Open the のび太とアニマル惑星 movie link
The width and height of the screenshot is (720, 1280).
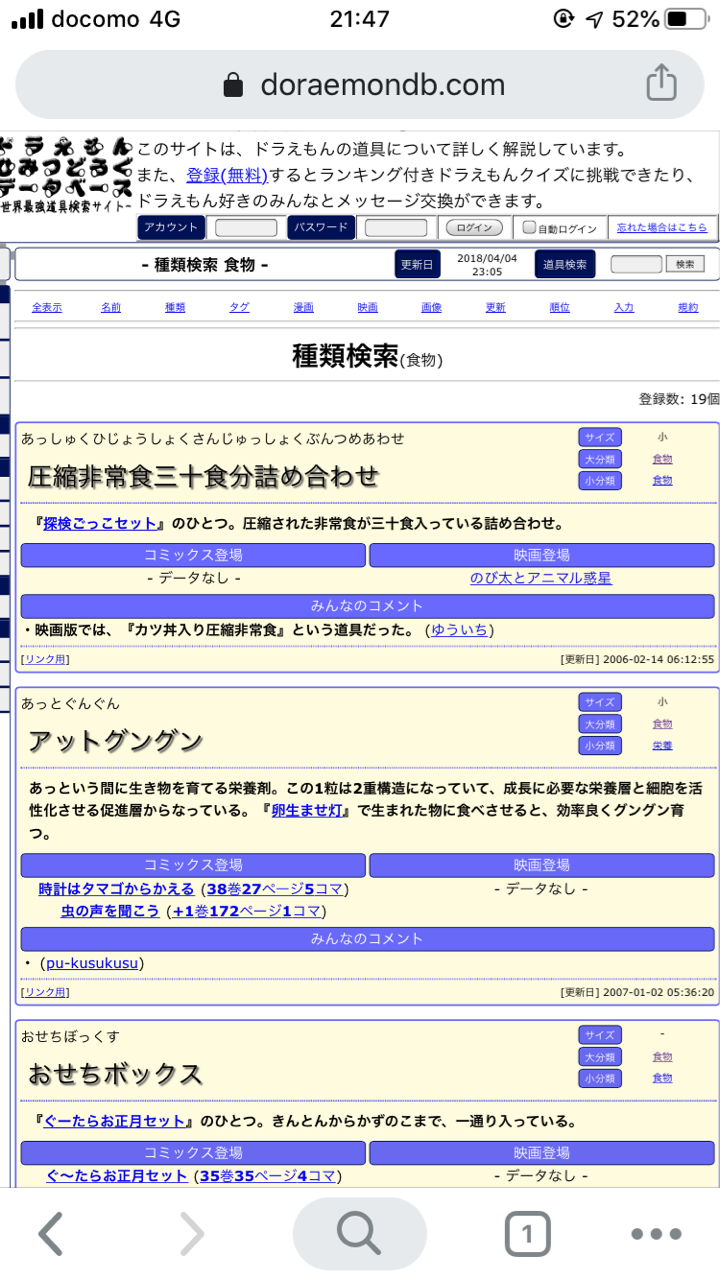[x=541, y=578]
